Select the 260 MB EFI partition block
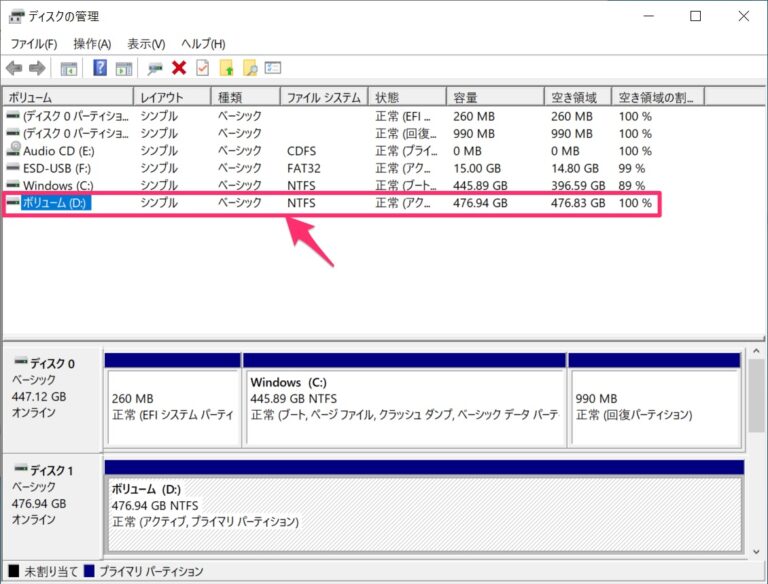Viewport: 768px width, 584px height. click(173, 400)
